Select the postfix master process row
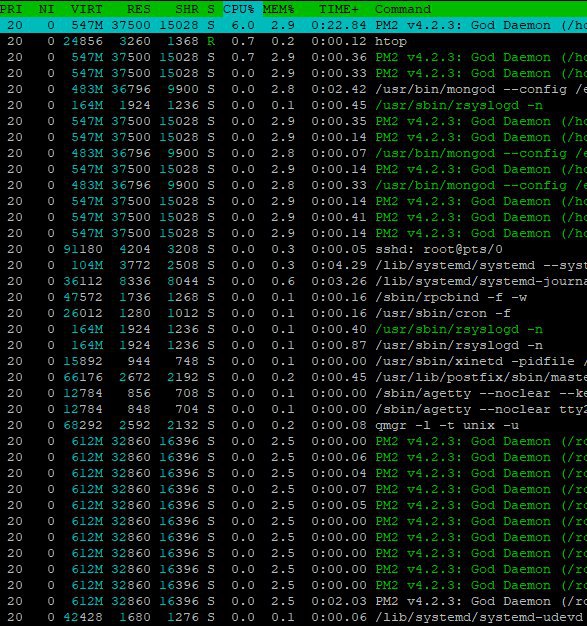The width and height of the screenshot is (587, 626). tap(294, 377)
